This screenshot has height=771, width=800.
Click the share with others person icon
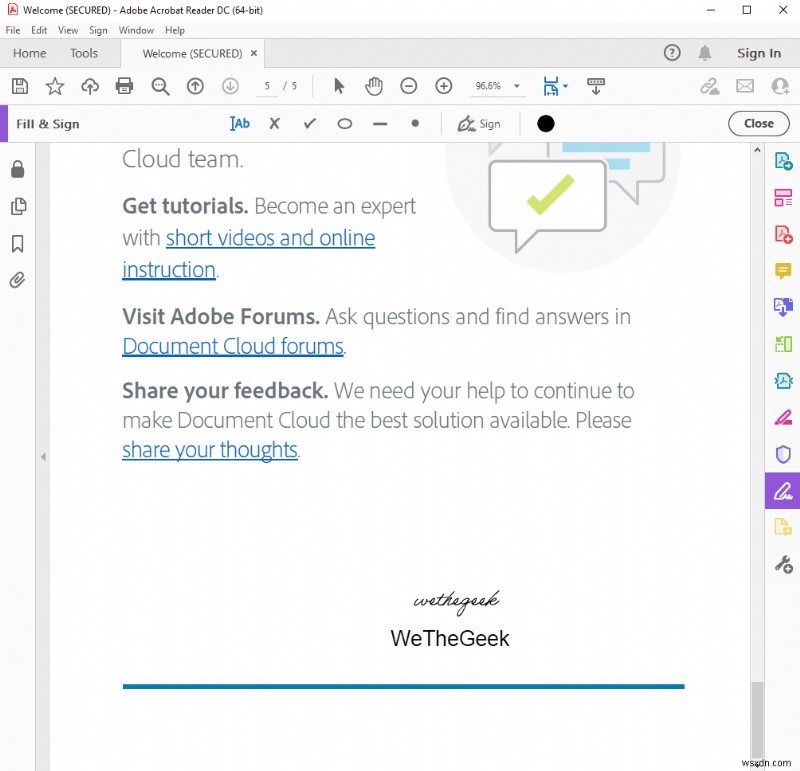(780, 86)
